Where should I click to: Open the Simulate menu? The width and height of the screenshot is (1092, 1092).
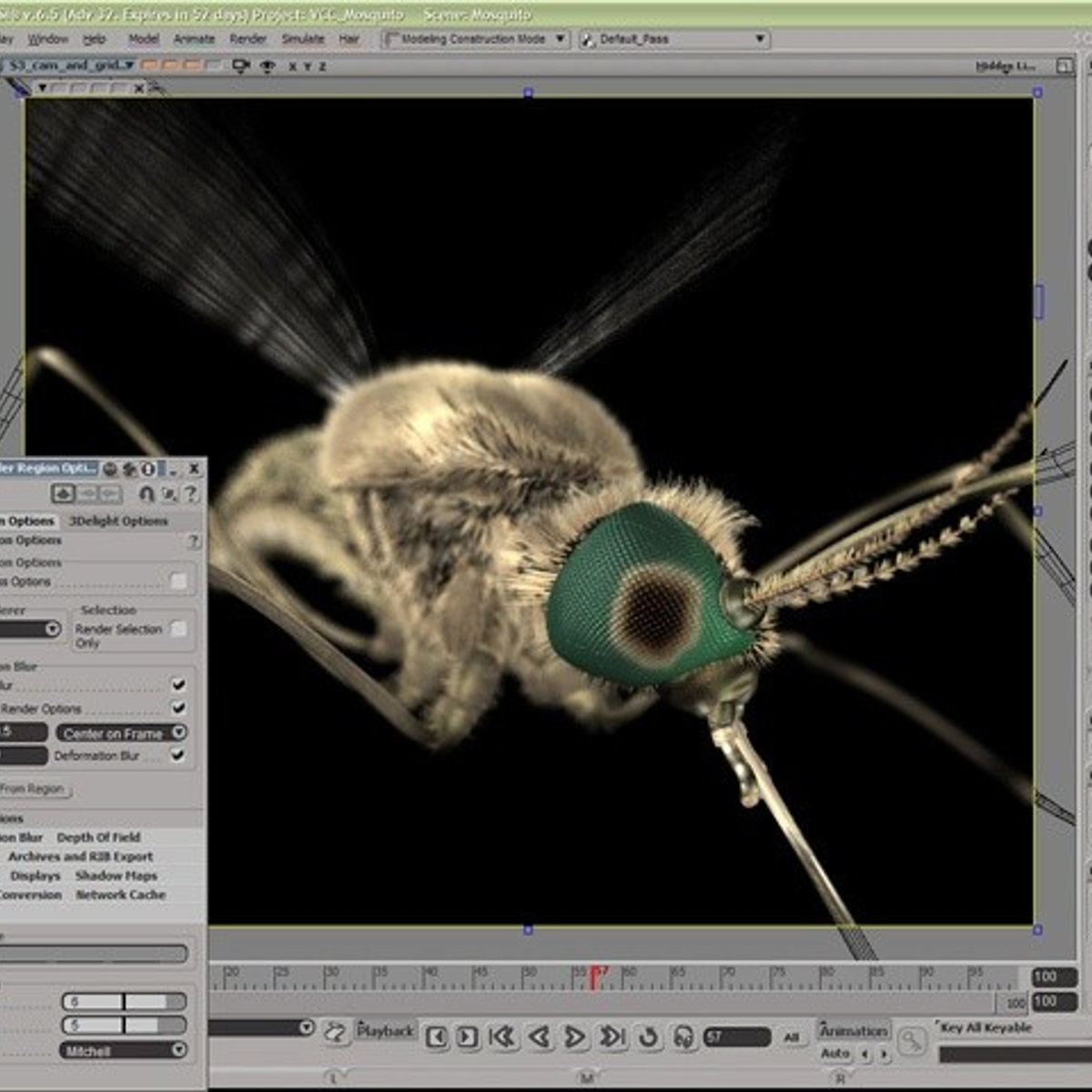click(x=303, y=39)
